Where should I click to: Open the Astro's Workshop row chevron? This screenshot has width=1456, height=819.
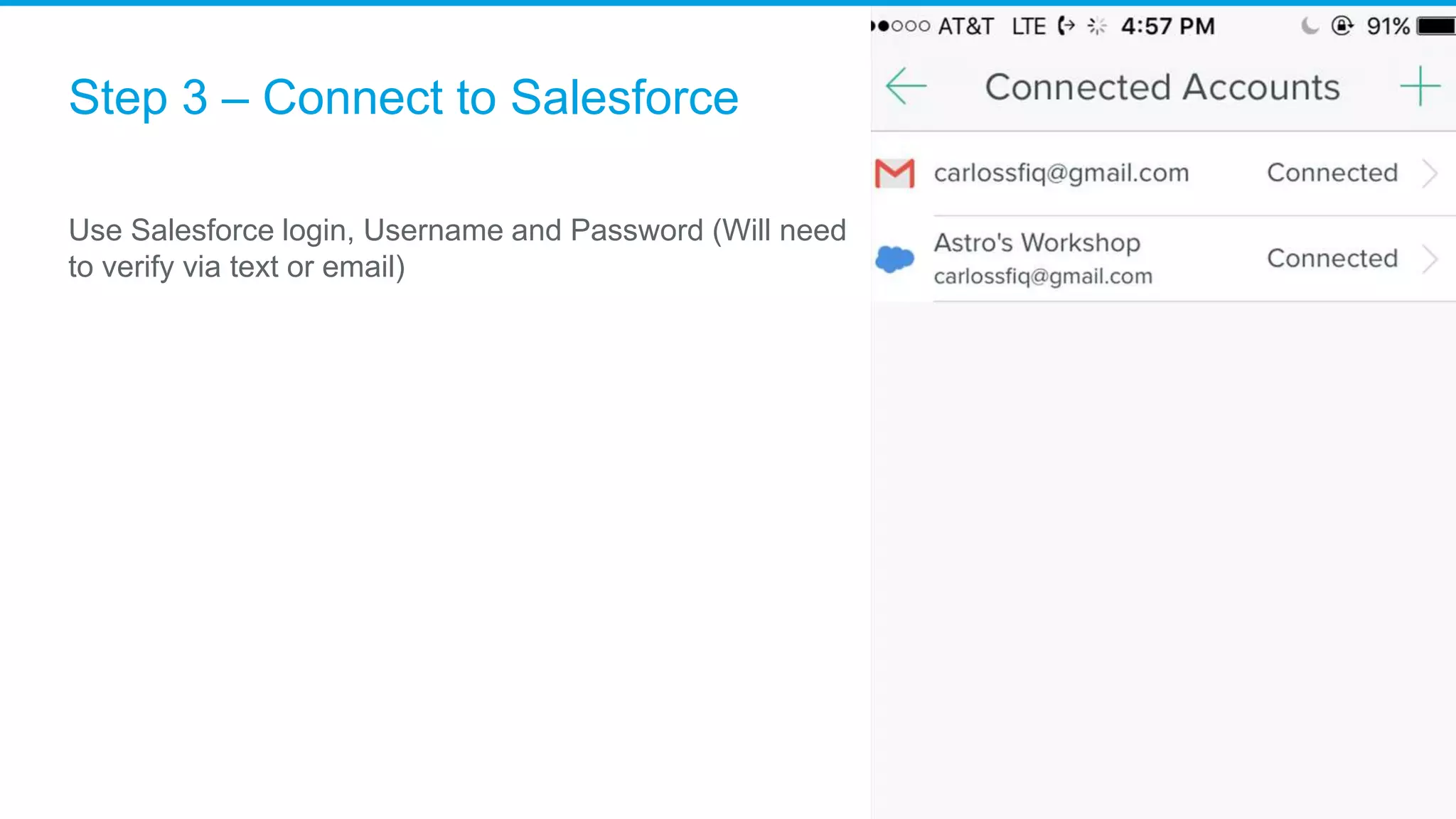(1430, 259)
